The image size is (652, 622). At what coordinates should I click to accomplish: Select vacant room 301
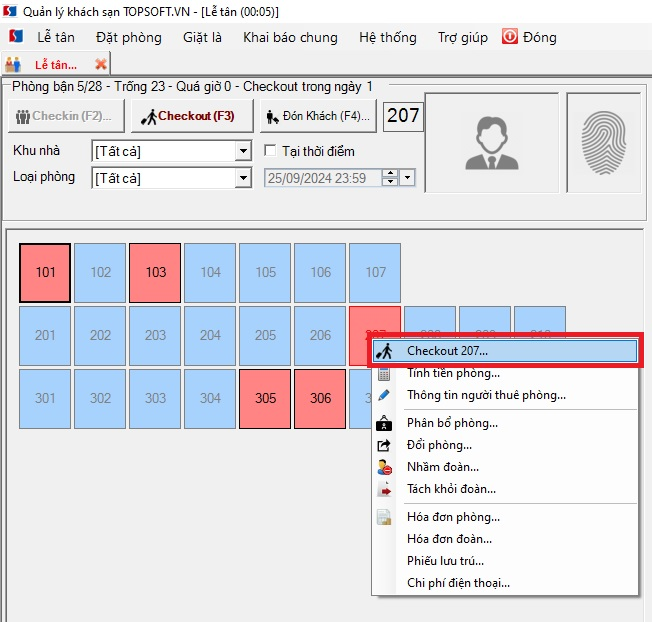45,399
